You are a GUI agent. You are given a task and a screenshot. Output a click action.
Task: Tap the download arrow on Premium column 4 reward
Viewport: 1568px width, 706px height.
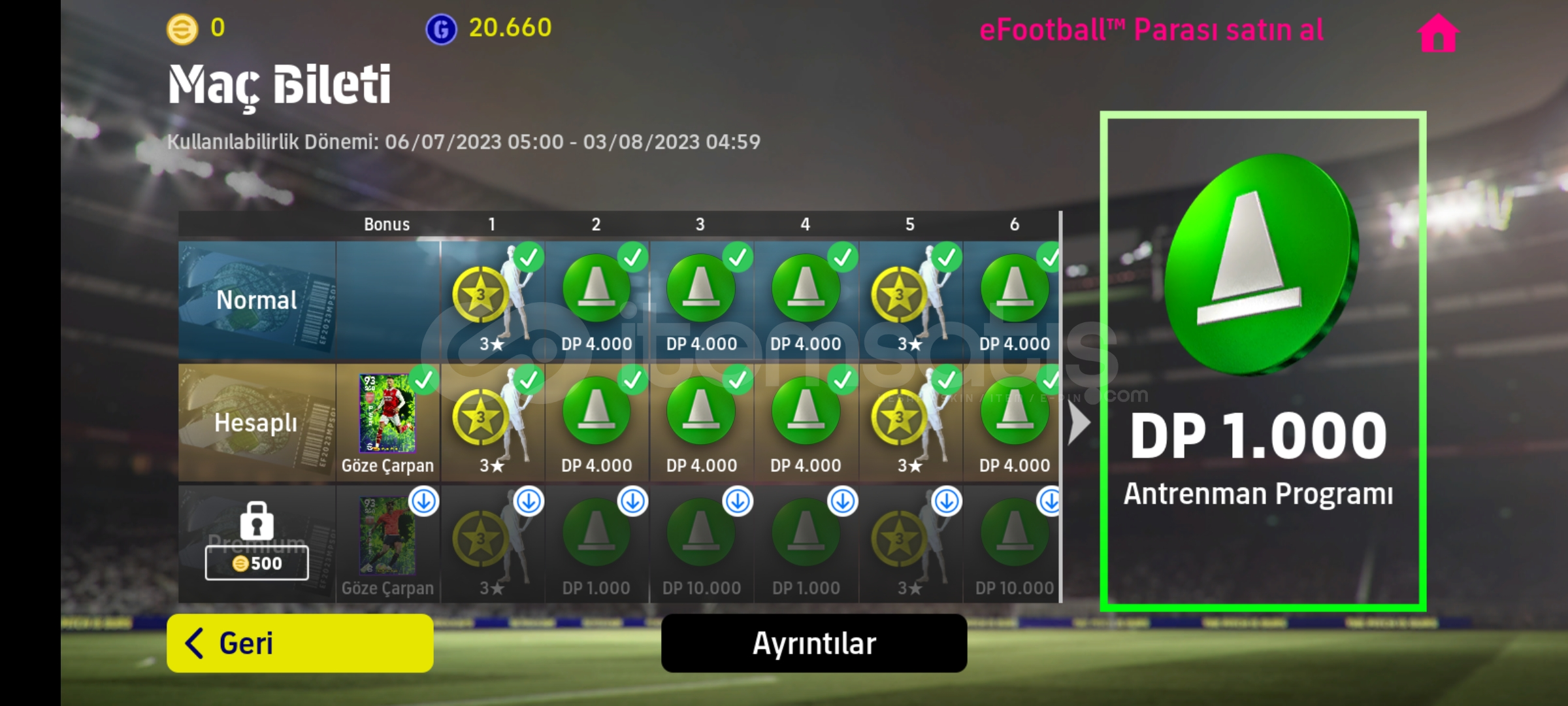coord(842,501)
